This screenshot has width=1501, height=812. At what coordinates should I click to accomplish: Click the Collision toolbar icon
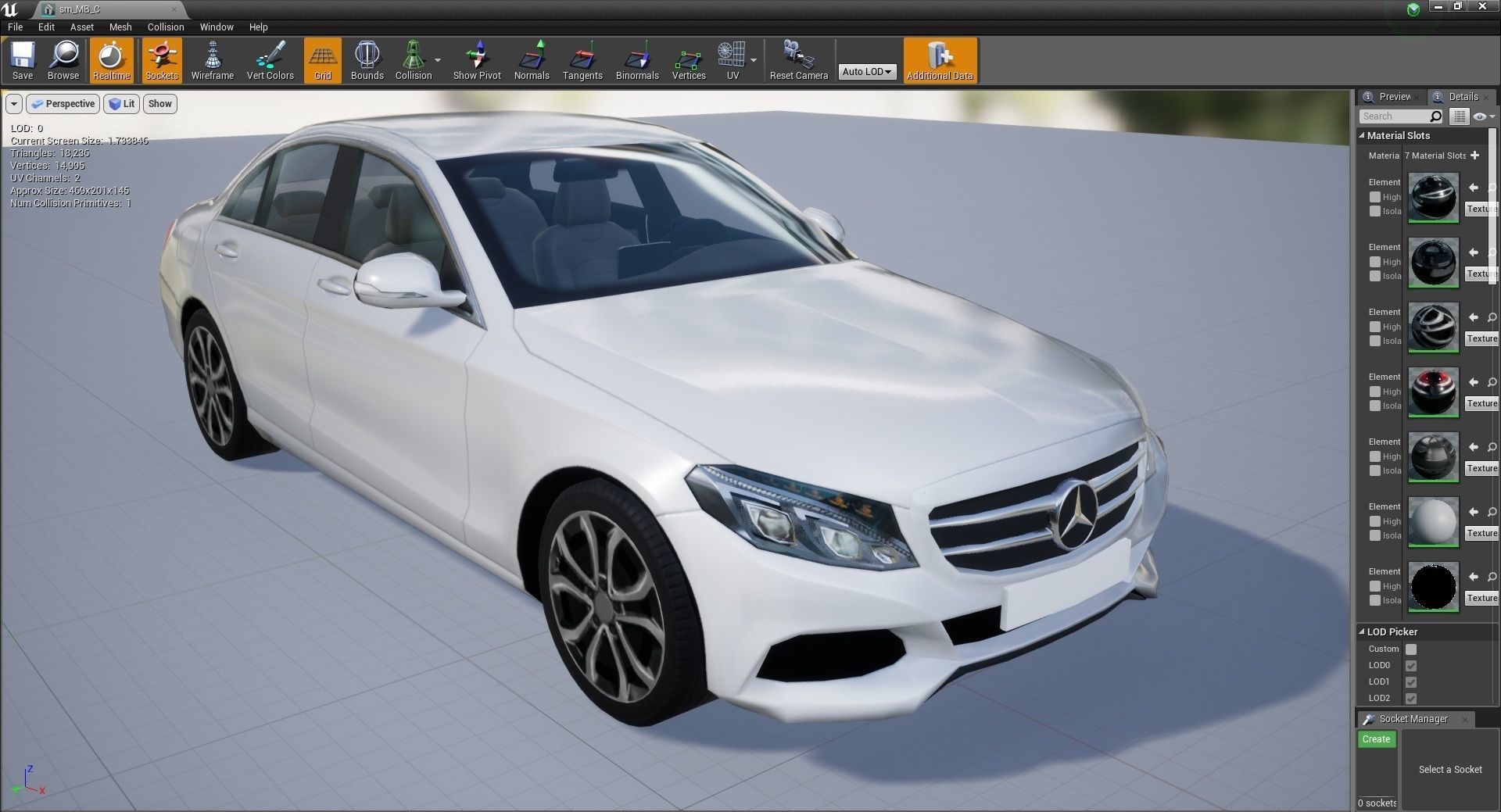(x=414, y=60)
